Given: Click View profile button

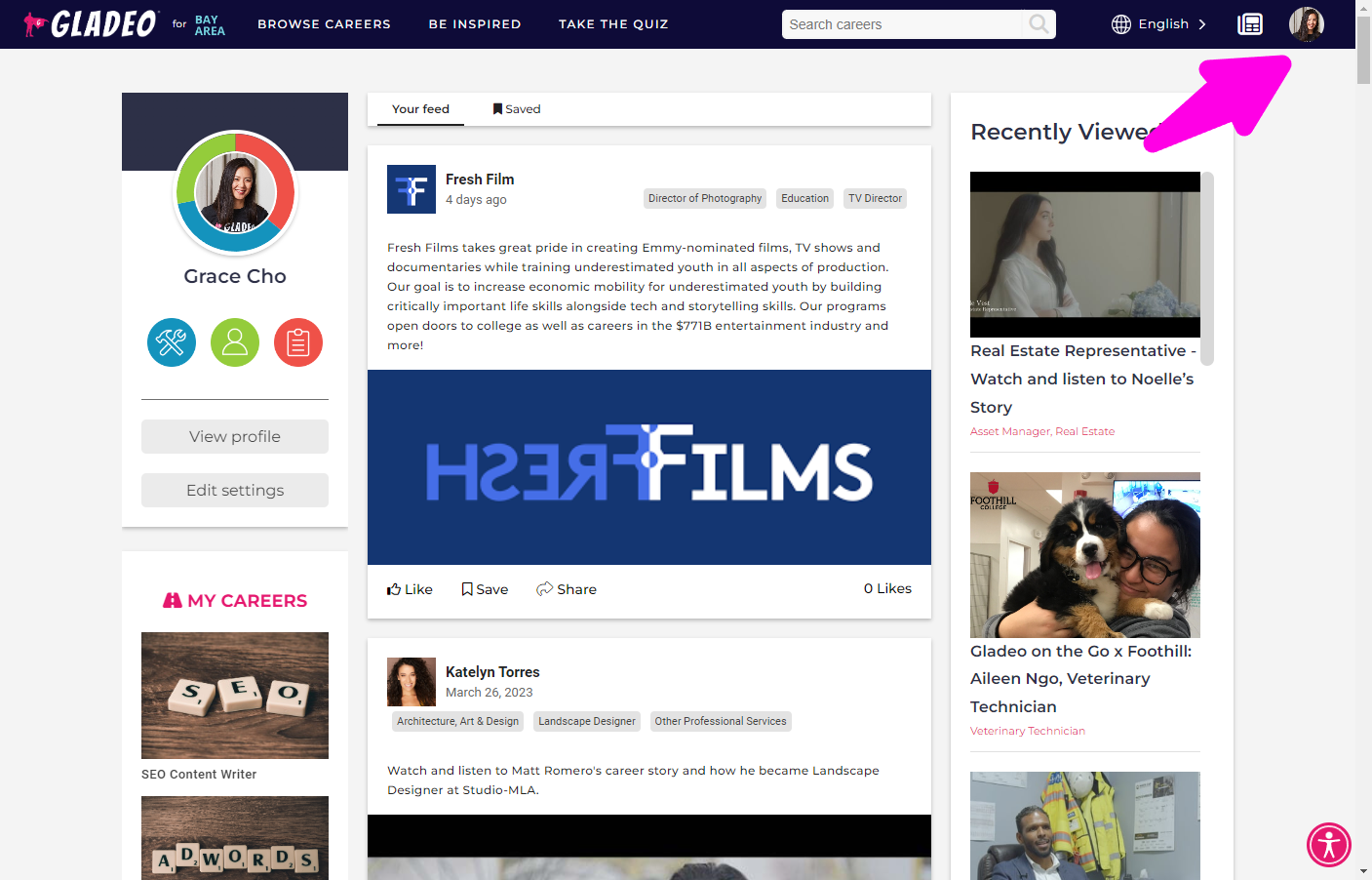Looking at the screenshot, I should point(235,437).
